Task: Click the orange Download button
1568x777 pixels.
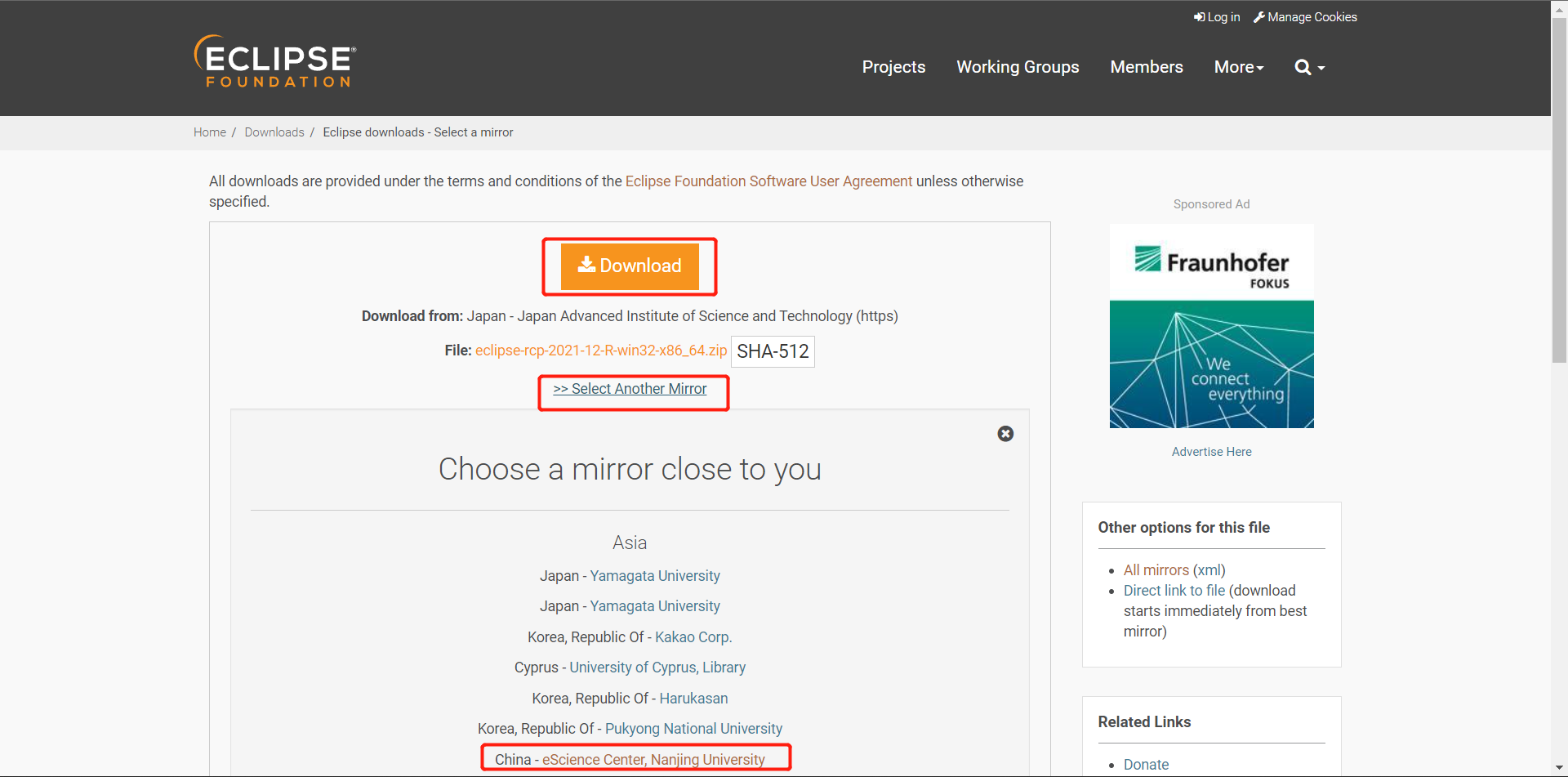Action: (630, 266)
